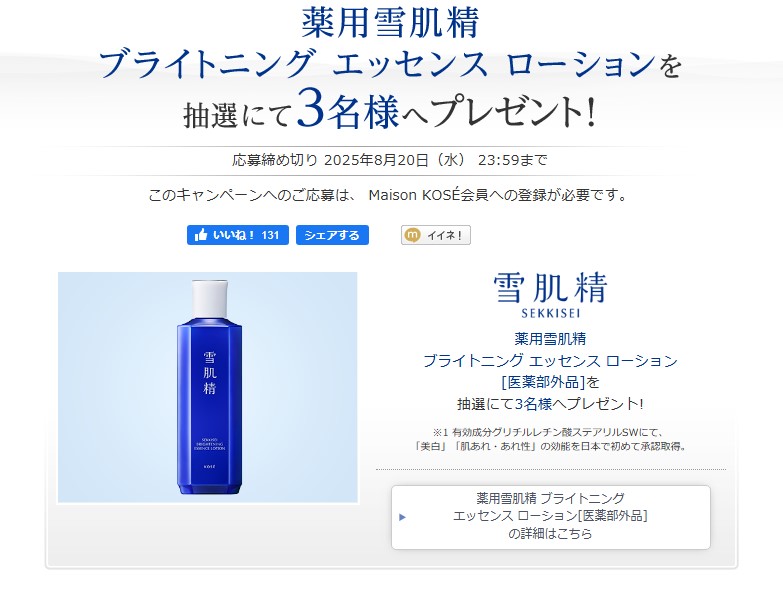
Task: Click the mixi round m icon
Action: (412, 235)
